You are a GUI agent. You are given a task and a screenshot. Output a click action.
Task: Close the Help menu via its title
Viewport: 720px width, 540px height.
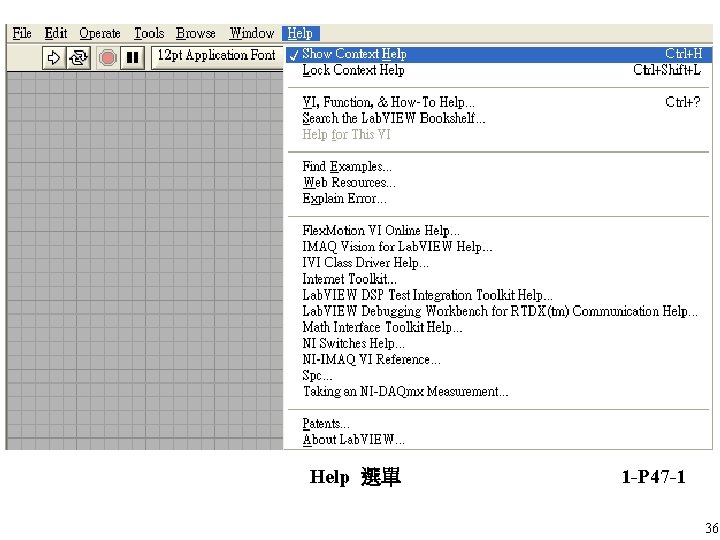(300, 34)
